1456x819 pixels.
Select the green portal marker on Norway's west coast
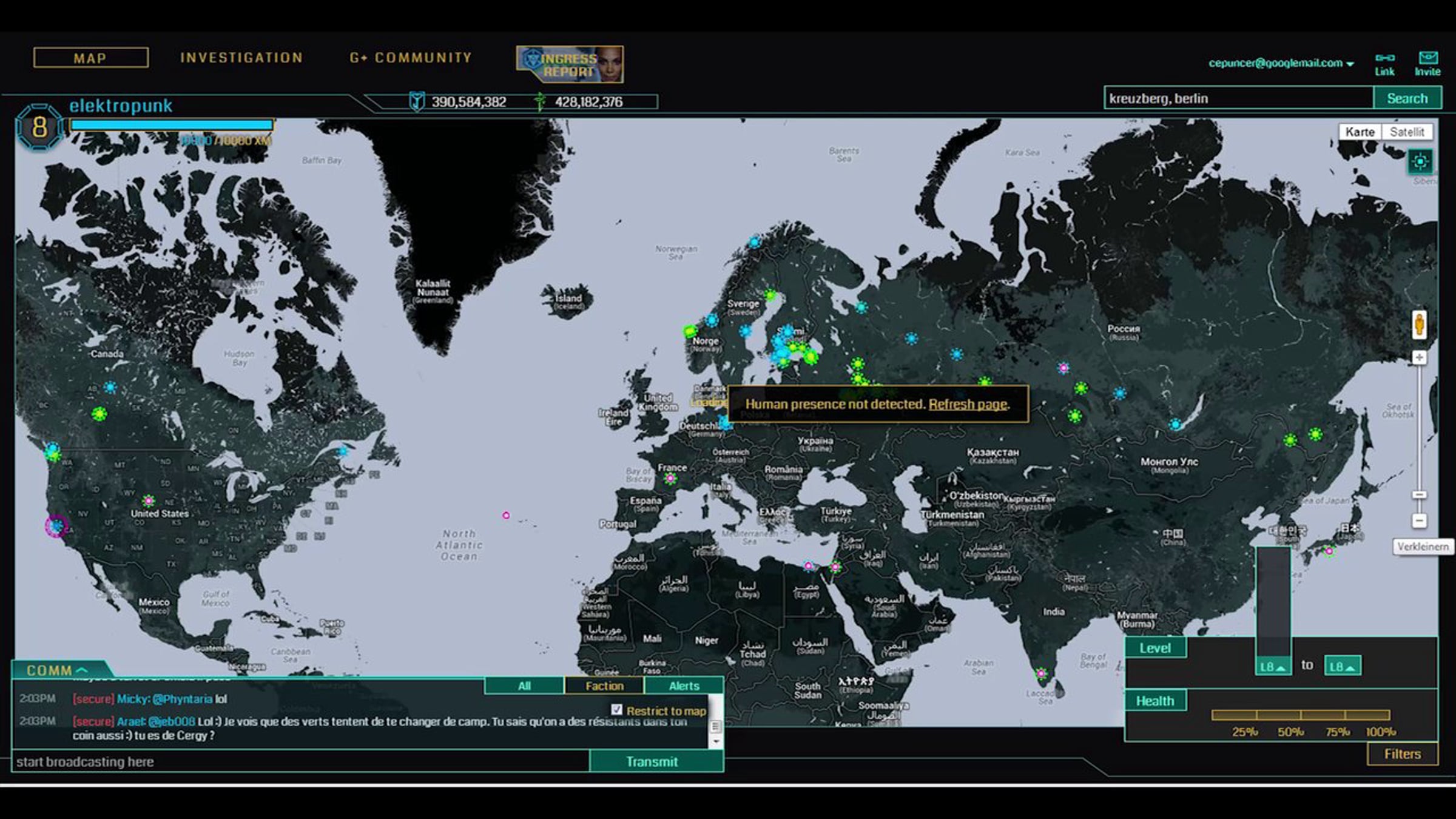(x=690, y=331)
